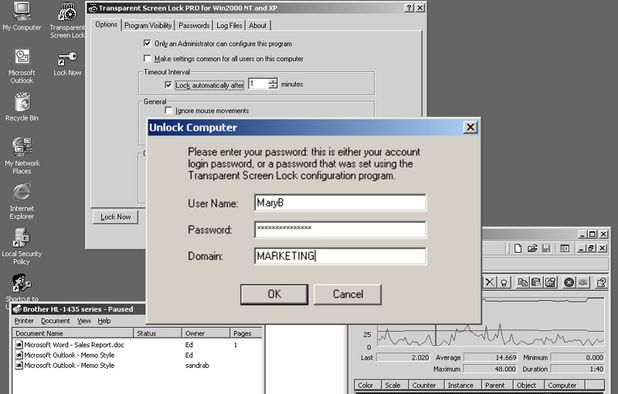Select the Internet Explorer desktop icon
This screenshot has width=618, height=394.
click(x=22, y=201)
